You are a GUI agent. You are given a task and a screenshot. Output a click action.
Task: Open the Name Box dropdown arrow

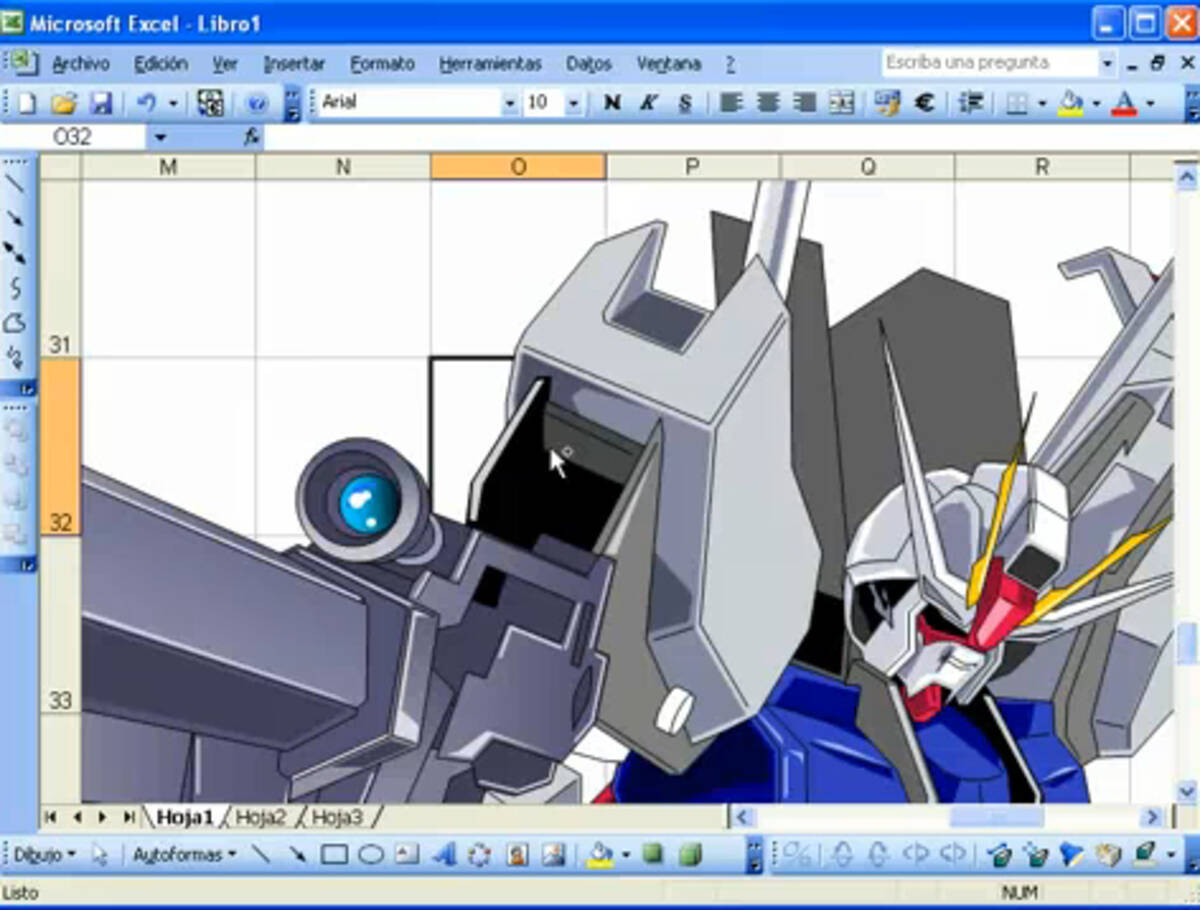tap(160, 137)
